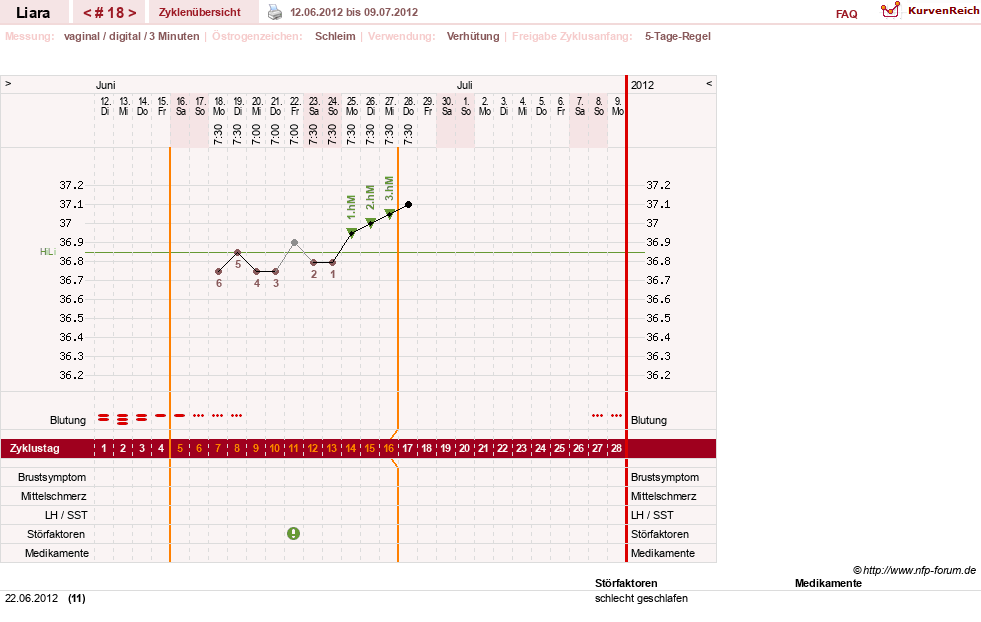Select the gray excluded temperature point on day 11
Image resolution: width=981 pixels, height=622 pixels.
(x=295, y=242)
